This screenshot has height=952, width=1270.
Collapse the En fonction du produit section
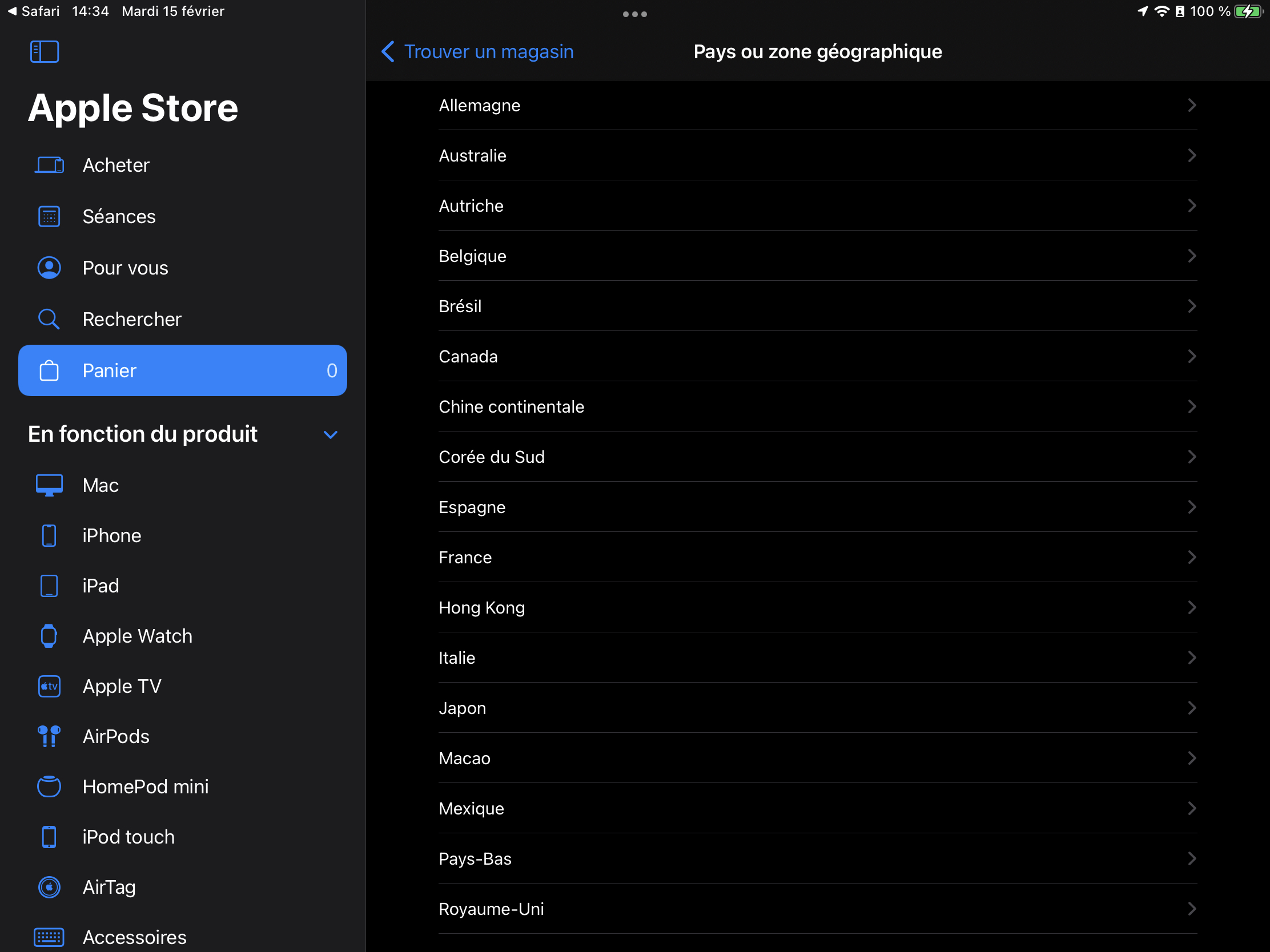[330, 434]
